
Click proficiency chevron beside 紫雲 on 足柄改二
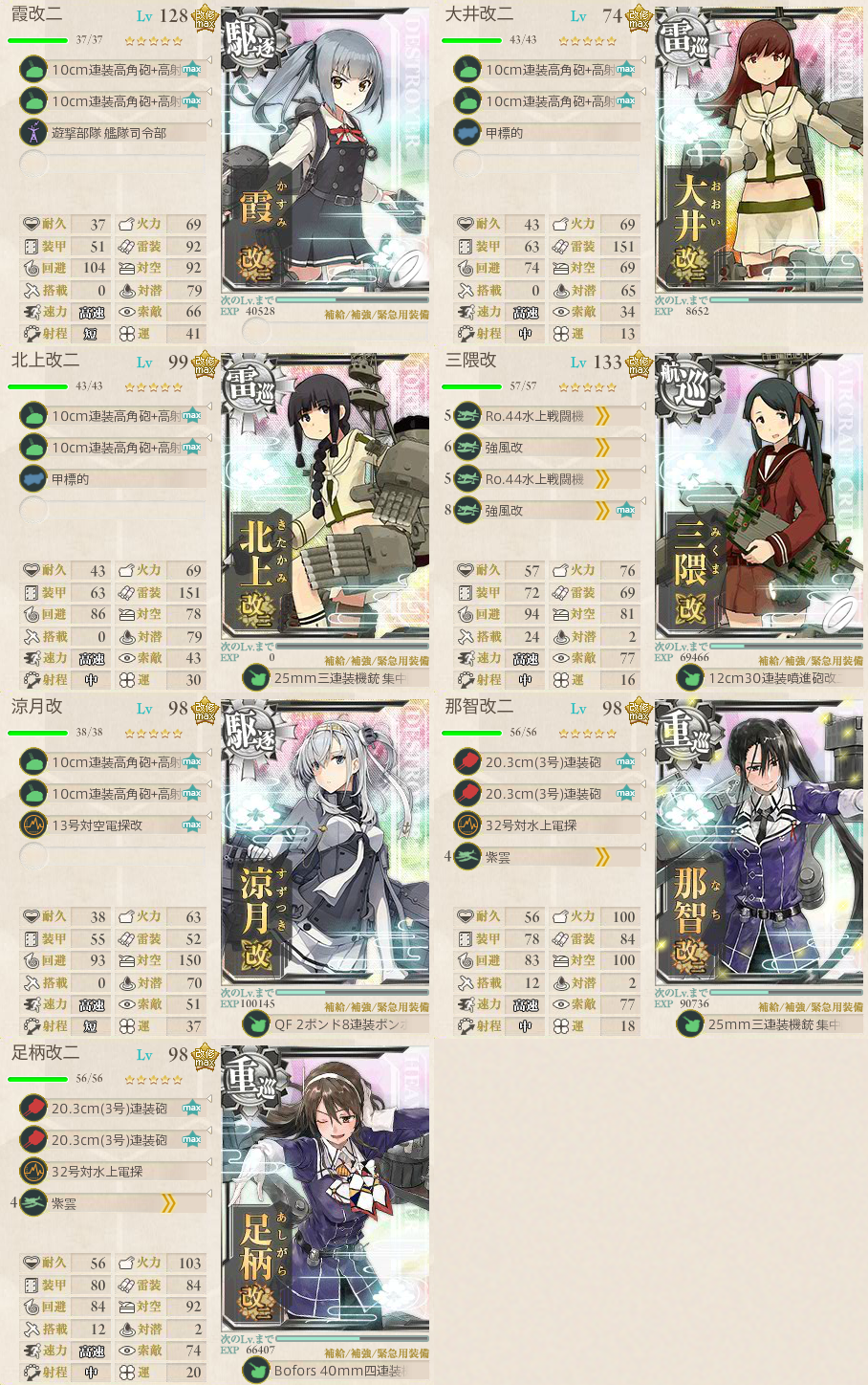click(168, 1203)
